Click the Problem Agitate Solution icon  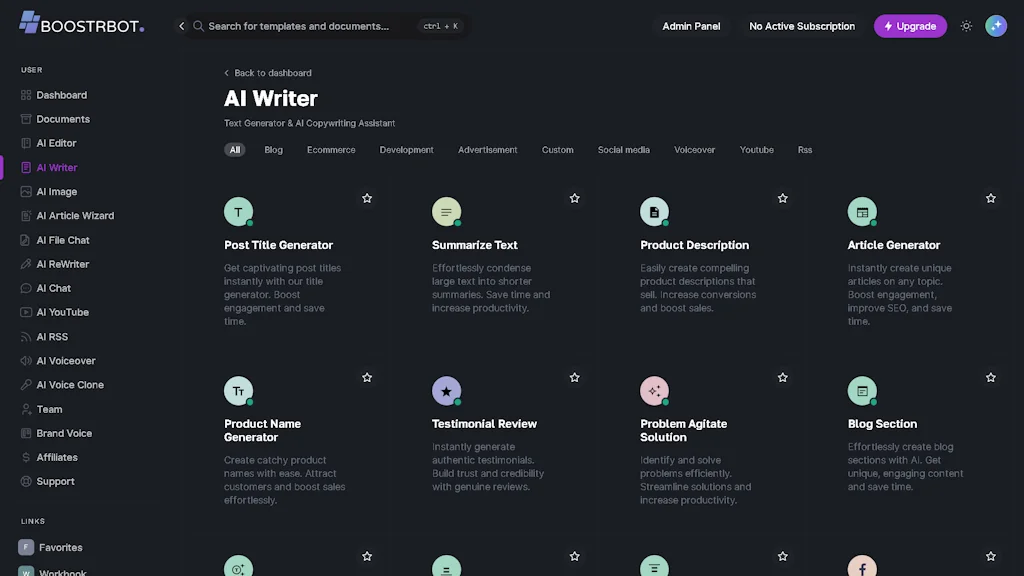(654, 391)
